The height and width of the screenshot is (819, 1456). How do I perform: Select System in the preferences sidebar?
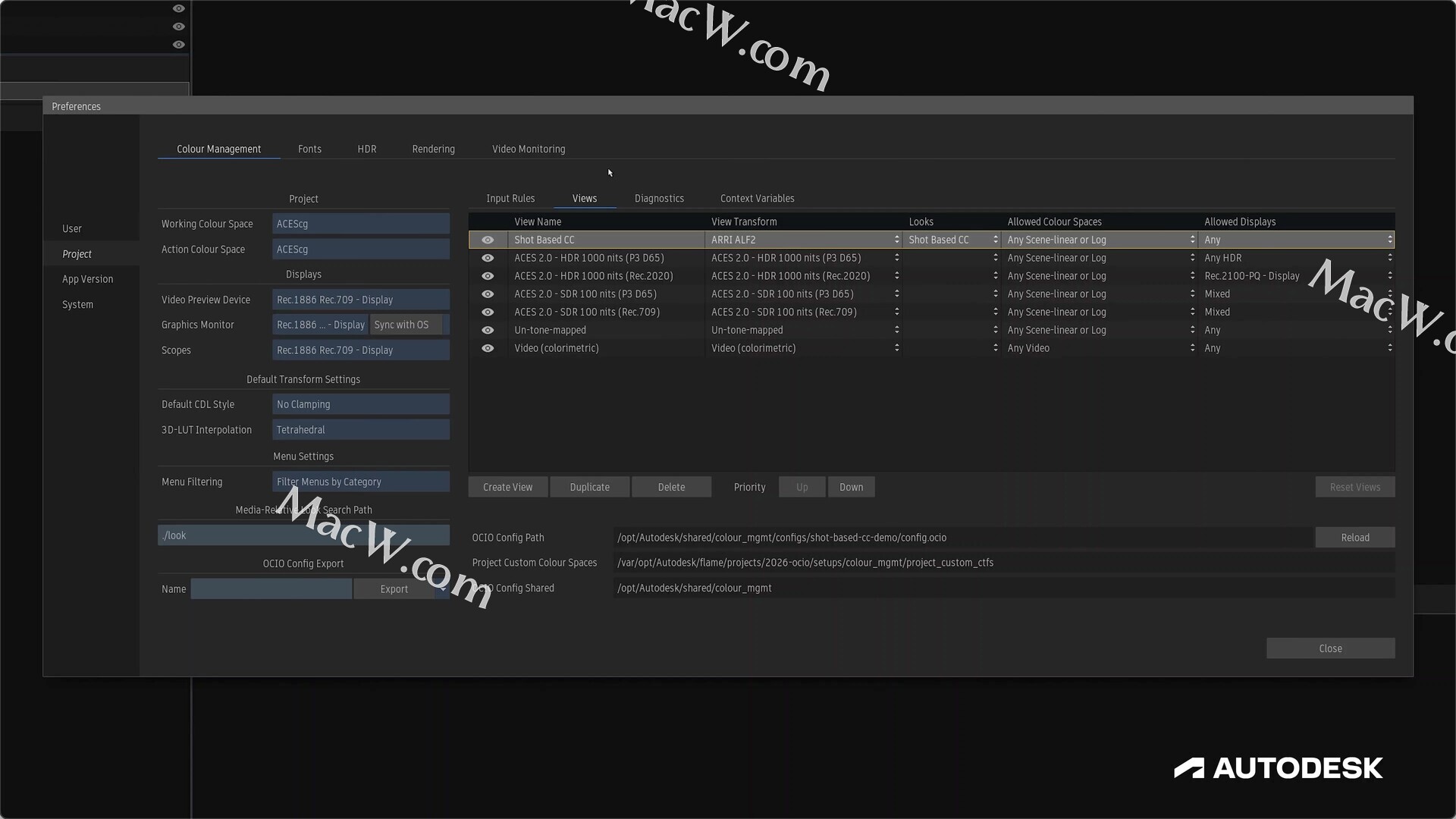pos(77,304)
